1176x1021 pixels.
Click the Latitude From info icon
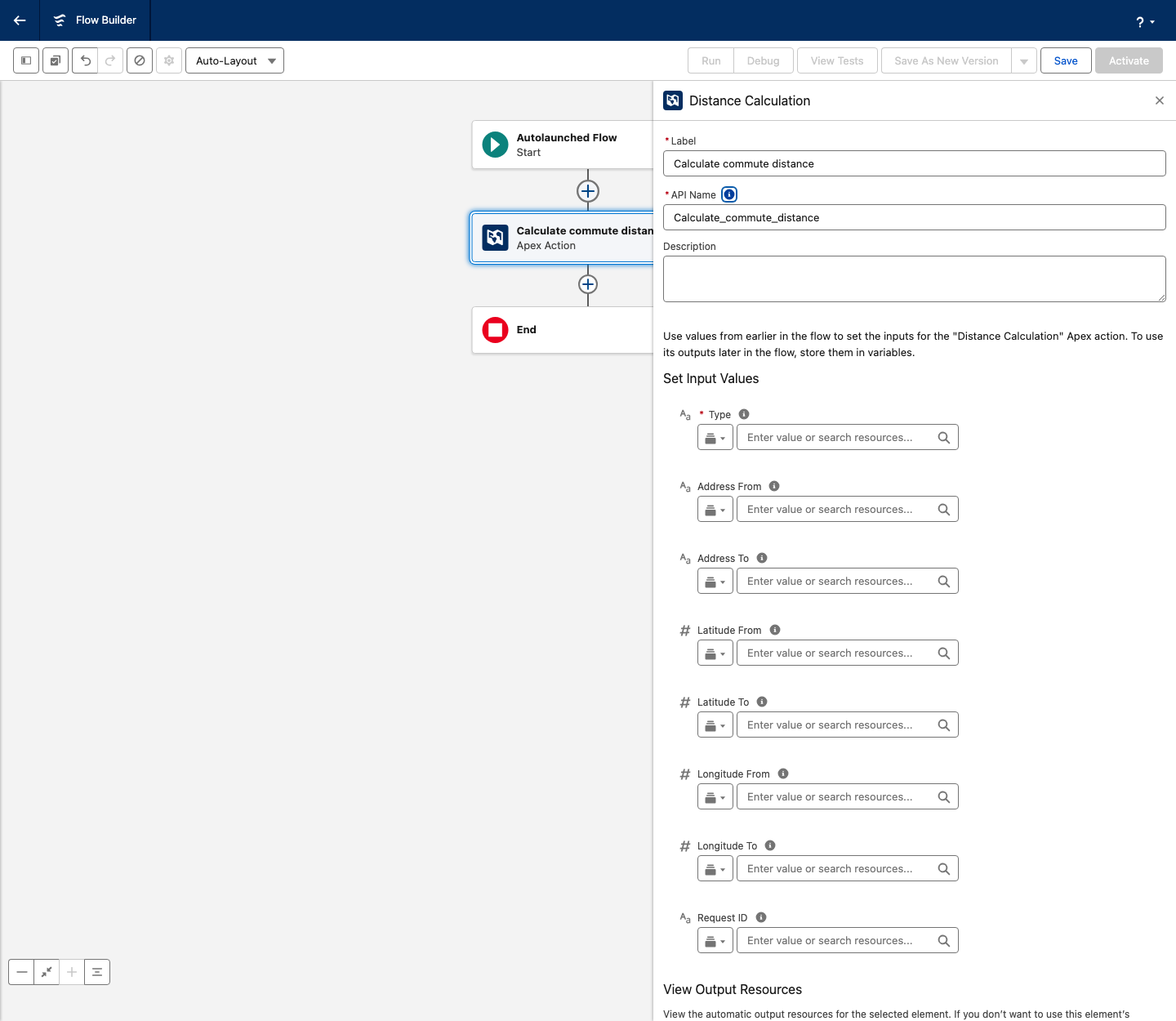click(x=775, y=630)
